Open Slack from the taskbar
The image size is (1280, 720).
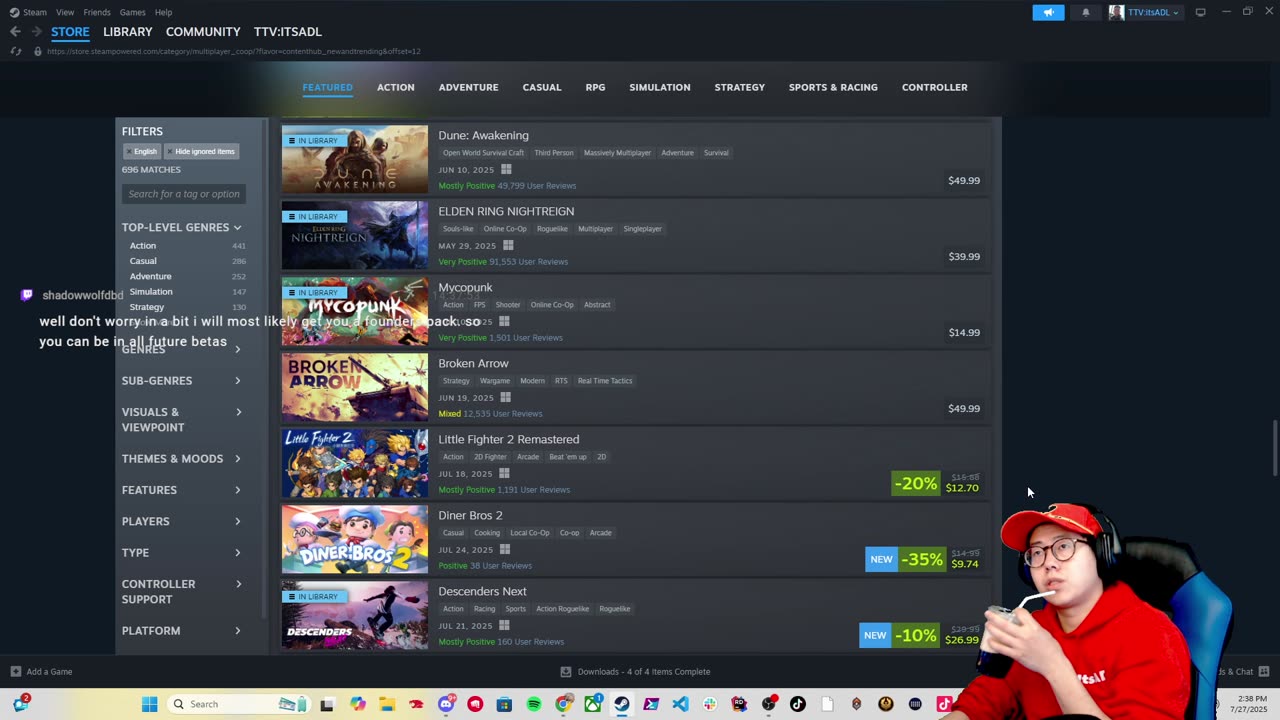(x=710, y=704)
